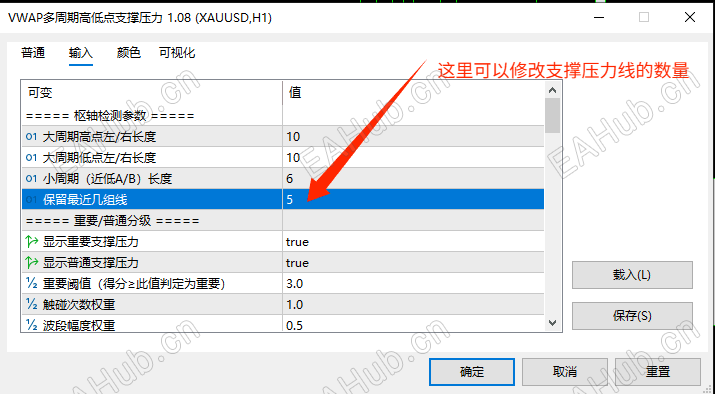Switch to the 可视化 tab
Viewport: 715px width, 394px height.
[x=177, y=53]
